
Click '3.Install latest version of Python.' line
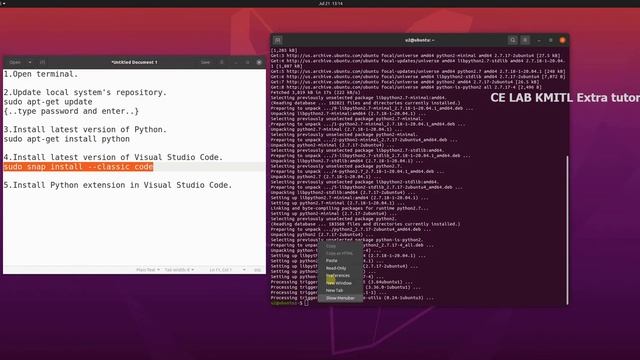click(x=85, y=129)
